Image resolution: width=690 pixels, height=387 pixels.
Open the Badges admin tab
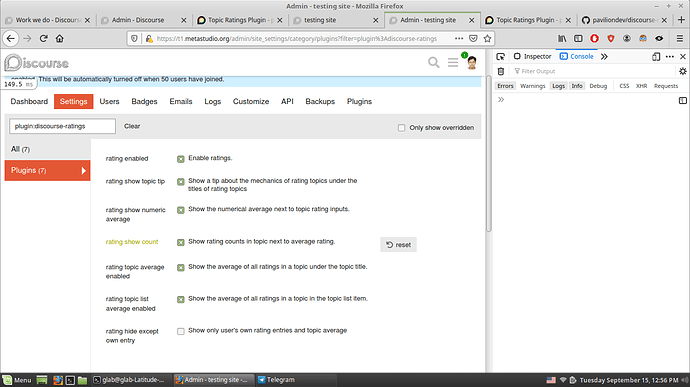pyautogui.click(x=144, y=101)
